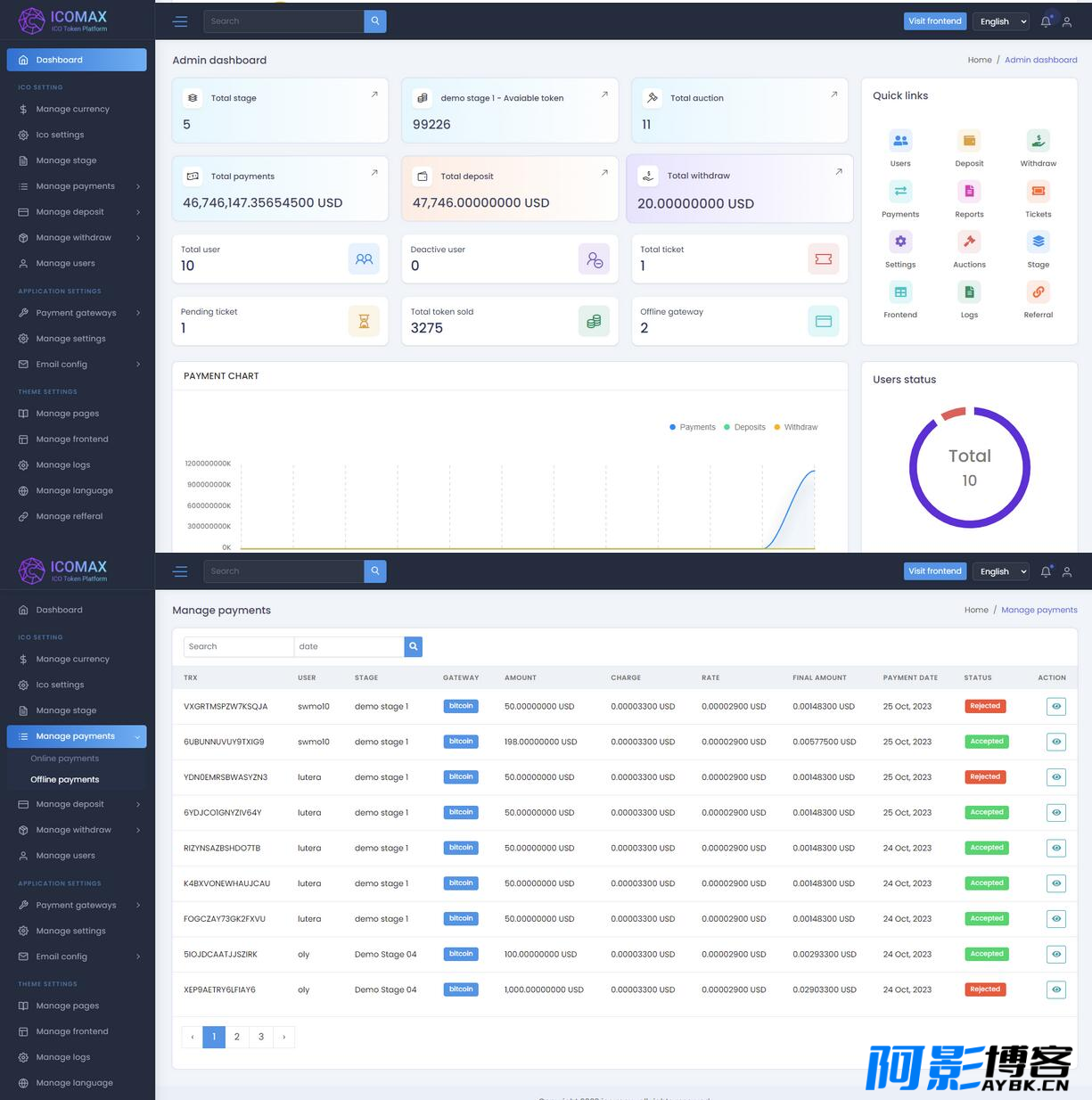Open notifications bell in the Admin dashboard header
The width and height of the screenshot is (1092, 1100).
click(x=1047, y=21)
